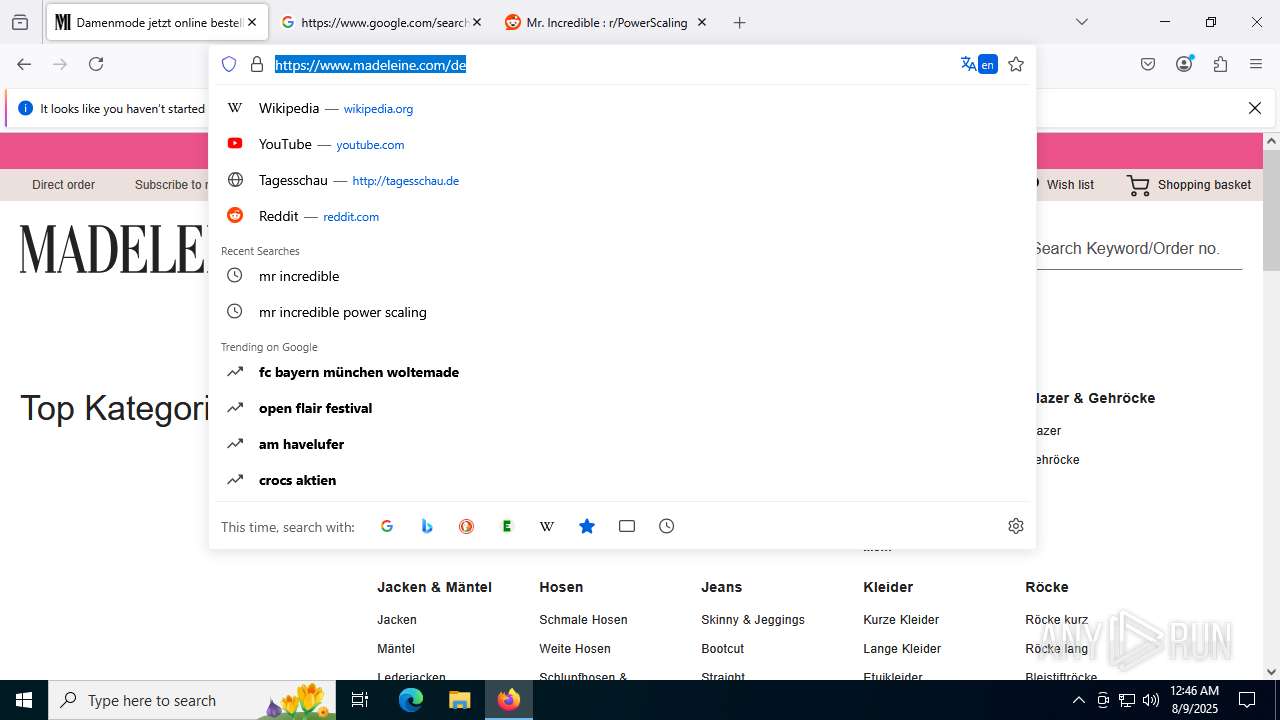
Task: Search open tabs with tabs icon
Action: tap(627, 526)
